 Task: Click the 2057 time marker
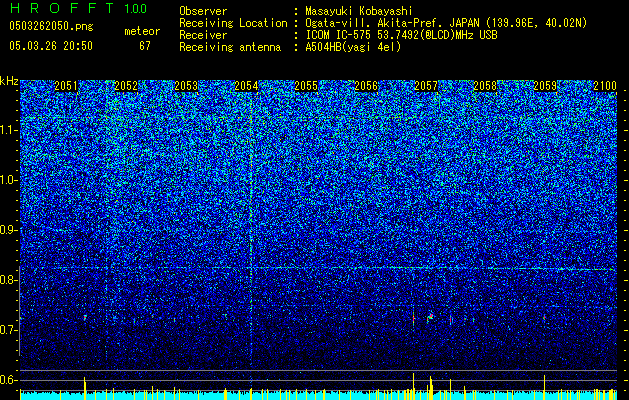(x=426, y=86)
